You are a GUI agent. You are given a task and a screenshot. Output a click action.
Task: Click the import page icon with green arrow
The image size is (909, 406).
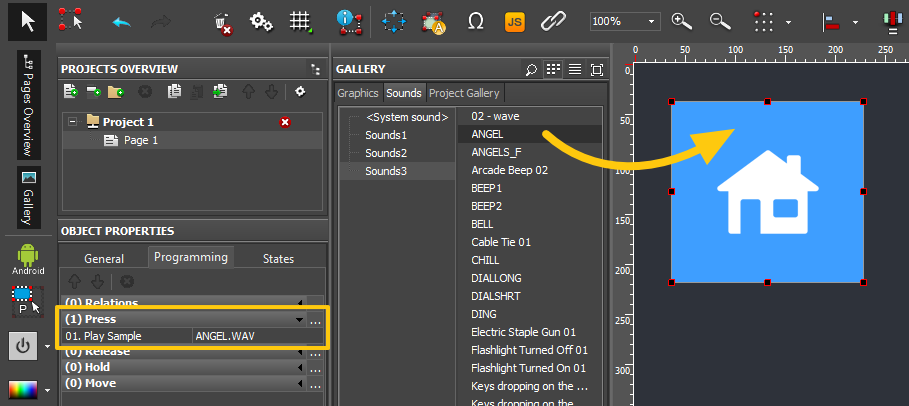click(220, 91)
